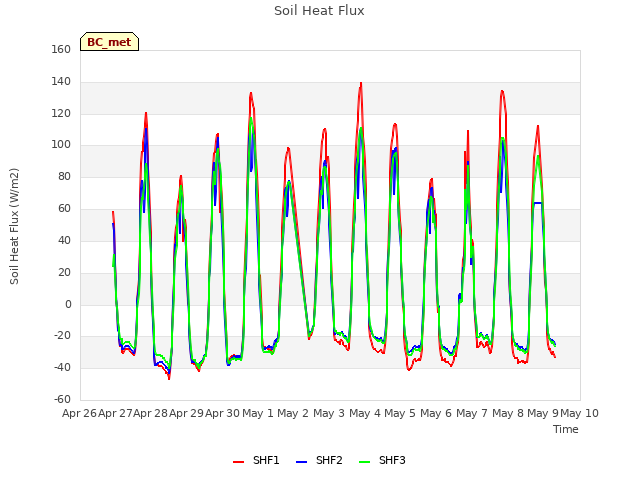Image resolution: width=640 pixels, height=480 pixels.
Task: Click the May 1 x-axis label
Action: coord(258,413)
